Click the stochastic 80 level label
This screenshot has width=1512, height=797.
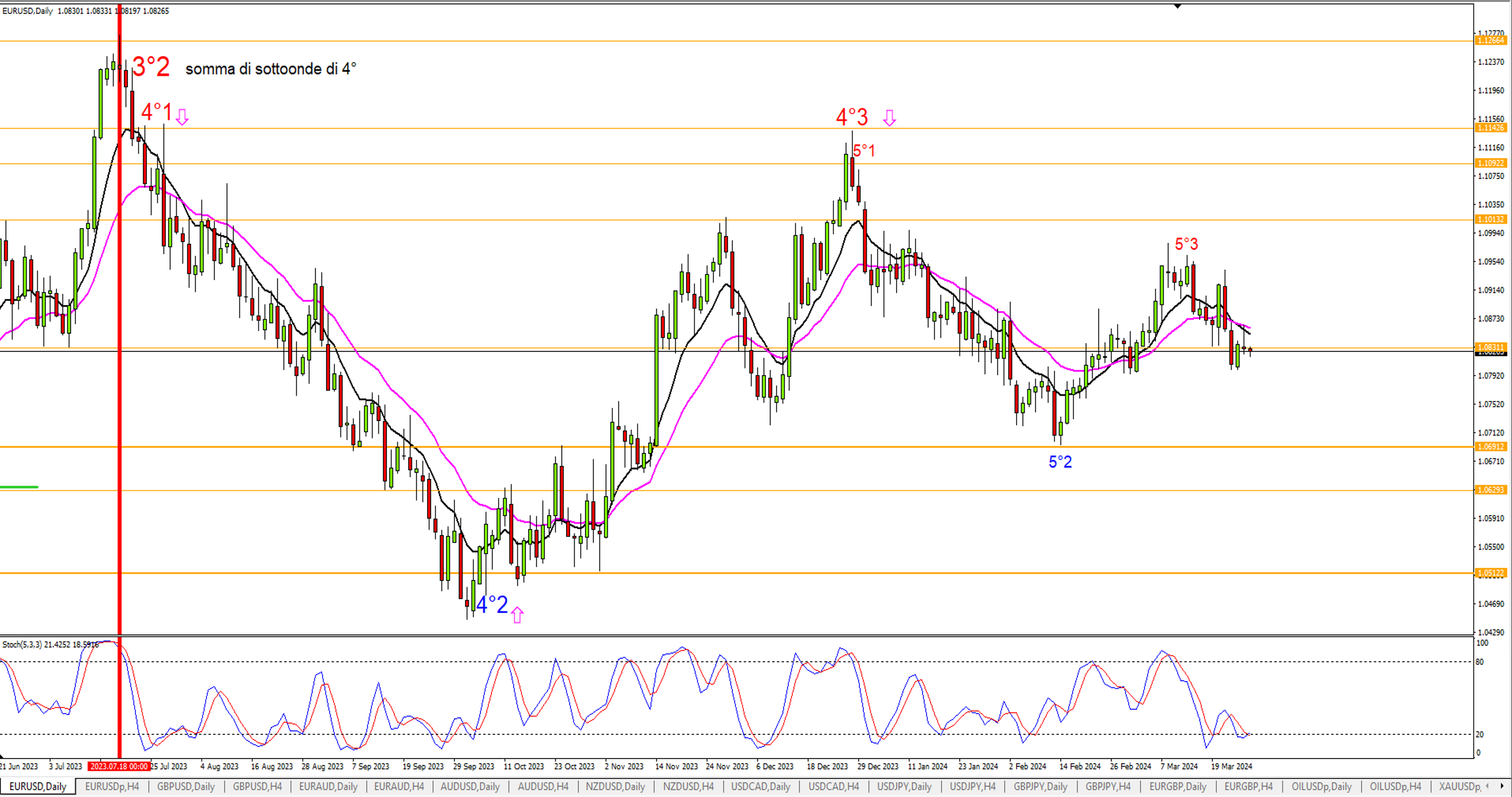point(1480,662)
